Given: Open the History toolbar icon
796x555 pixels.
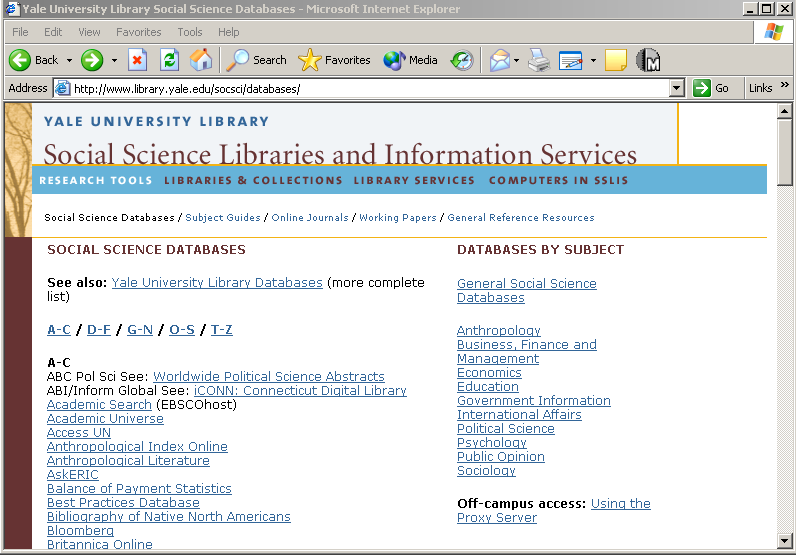Looking at the screenshot, I should tap(461, 60).
